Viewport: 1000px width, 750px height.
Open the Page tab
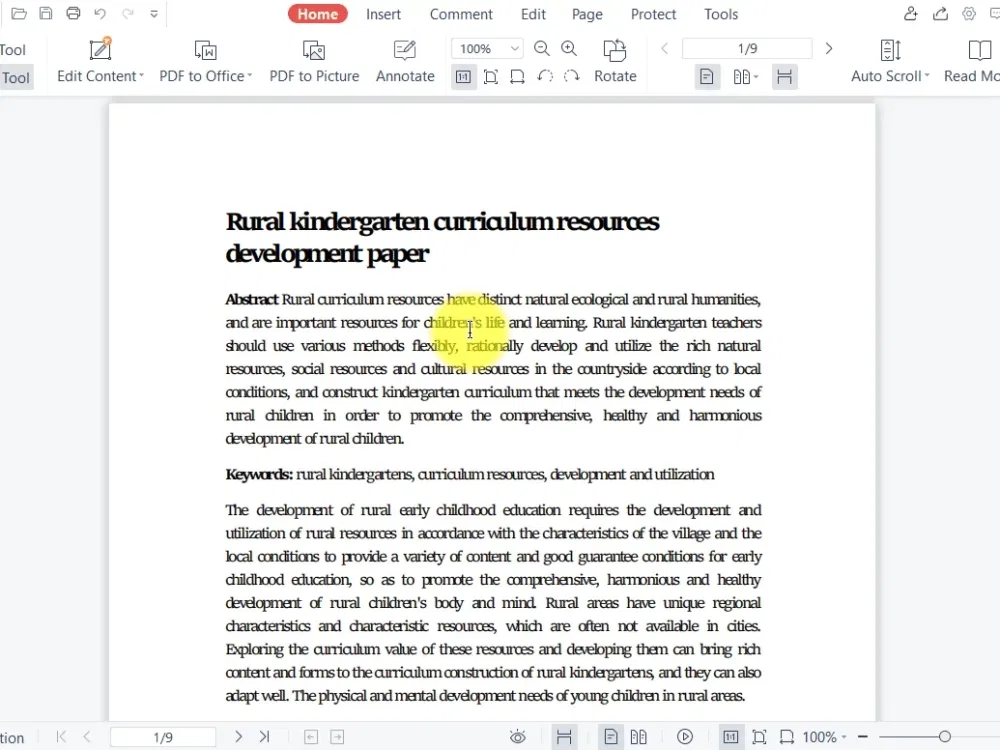(587, 14)
